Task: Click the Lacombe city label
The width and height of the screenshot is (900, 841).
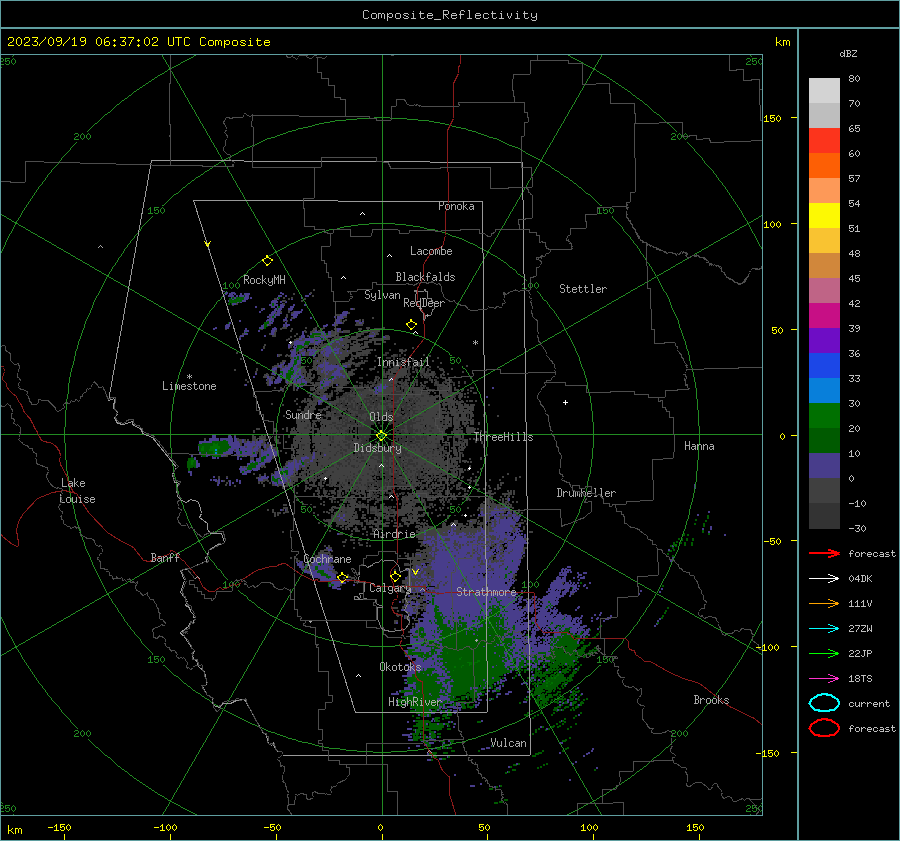Action: pyautogui.click(x=431, y=251)
